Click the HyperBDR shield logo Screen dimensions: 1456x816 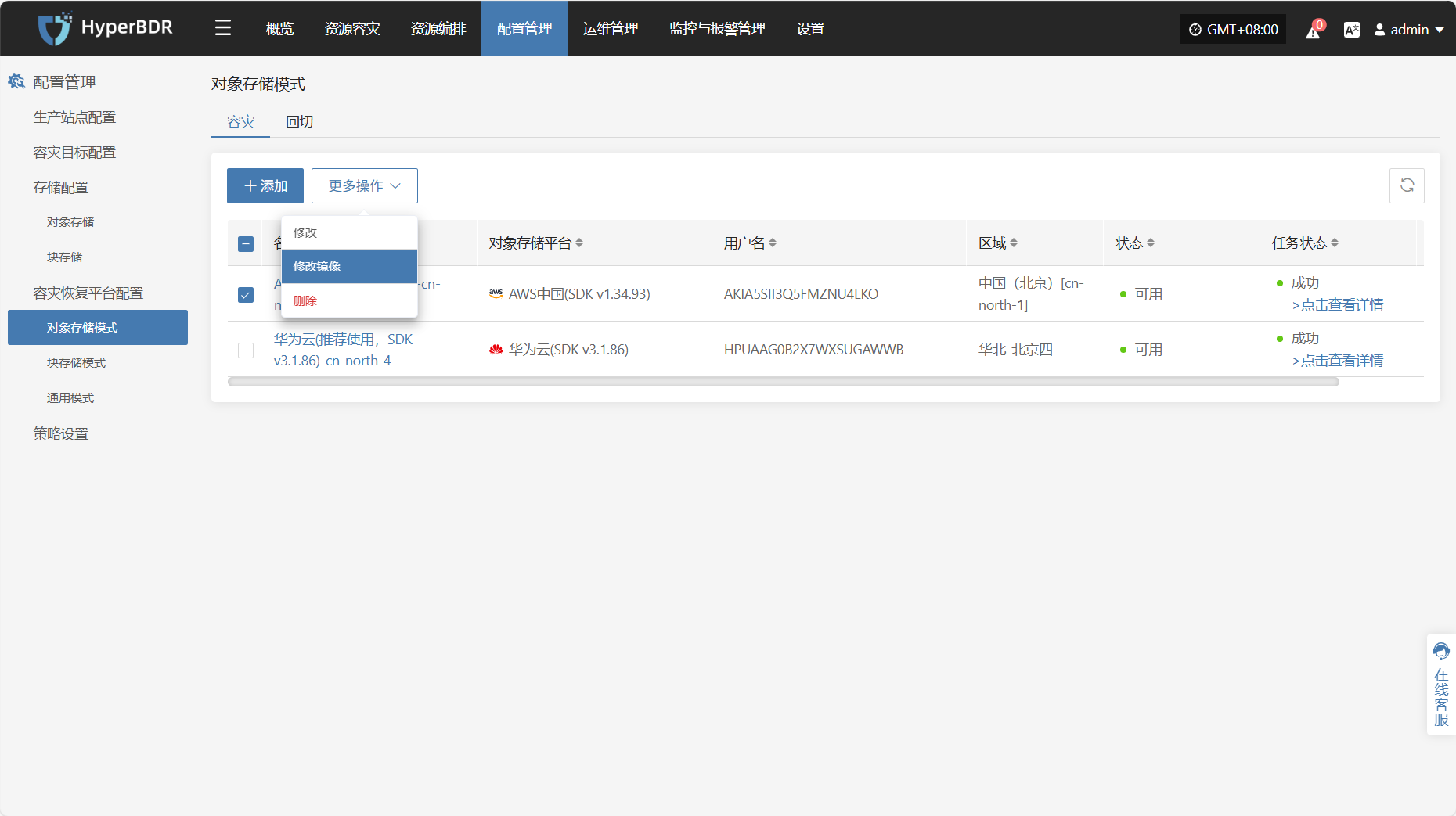(55, 28)
